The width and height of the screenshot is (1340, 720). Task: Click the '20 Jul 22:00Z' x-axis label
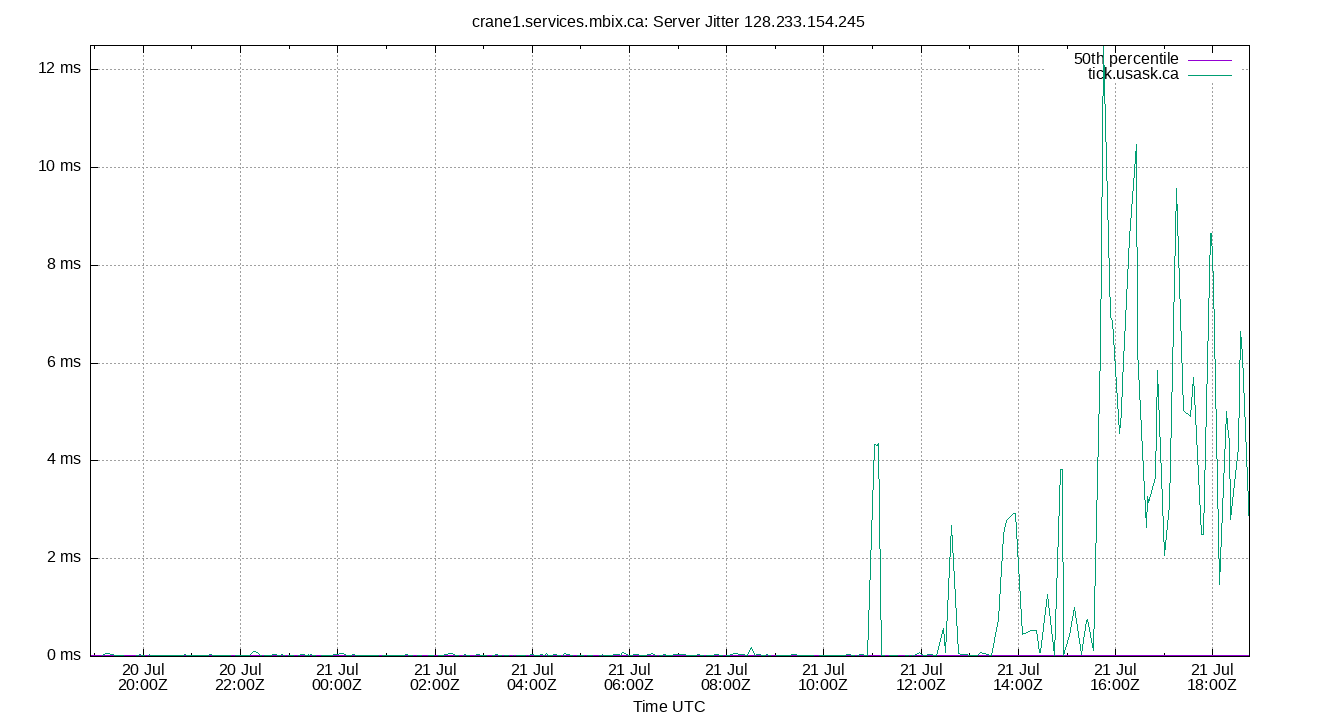coord(240,677)
